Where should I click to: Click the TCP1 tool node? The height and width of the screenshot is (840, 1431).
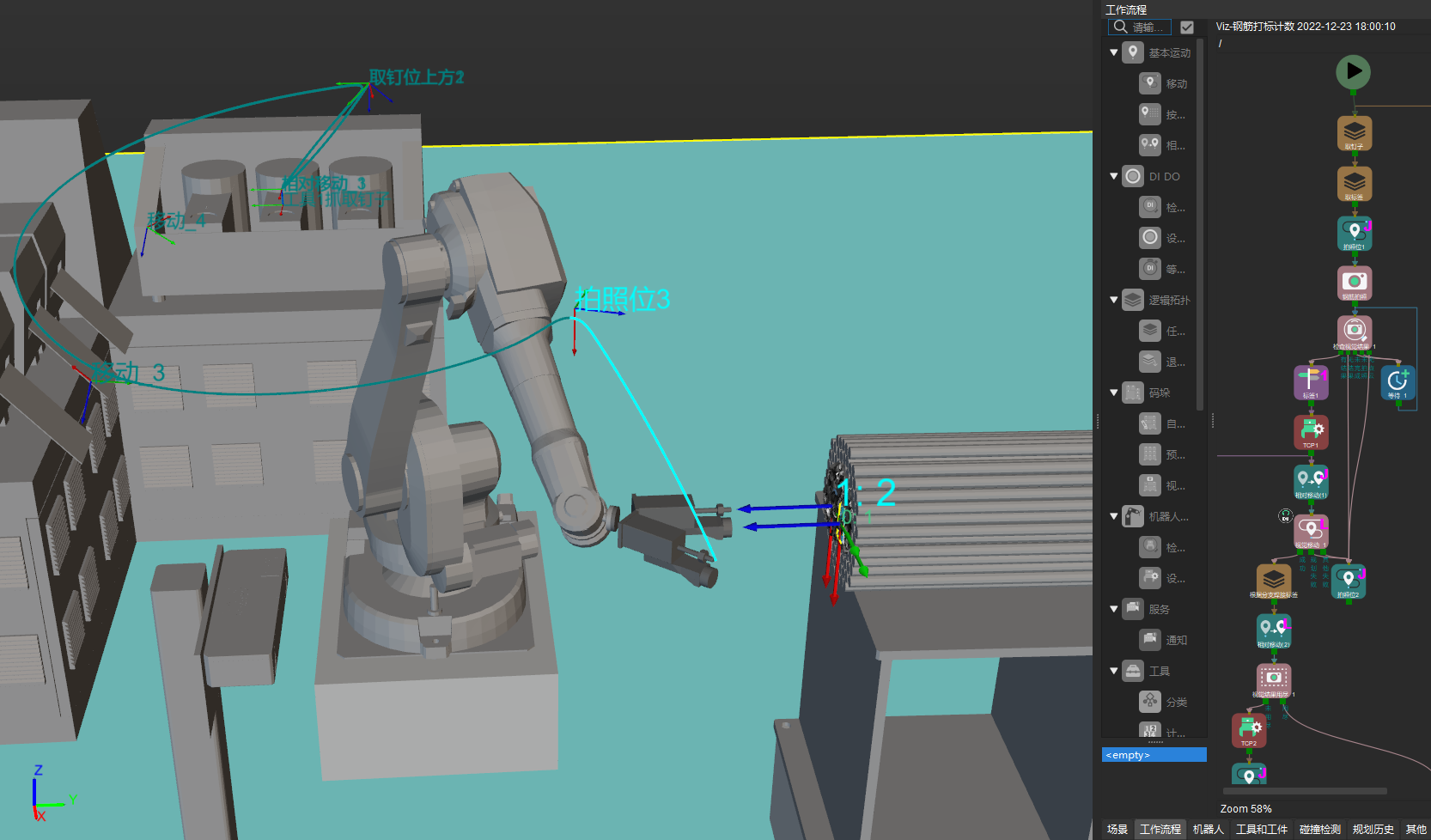tap(1311, 431)
